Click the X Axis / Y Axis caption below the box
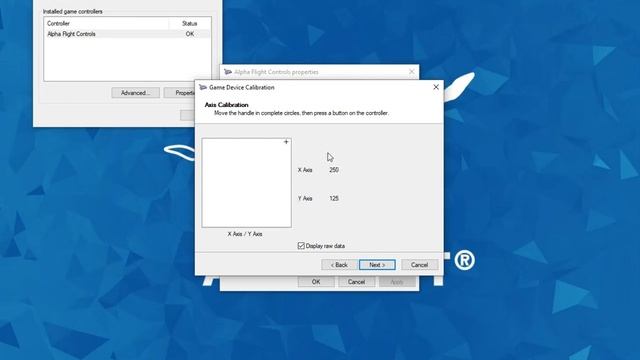Screen dimensions: 640x360 point(245,234)
